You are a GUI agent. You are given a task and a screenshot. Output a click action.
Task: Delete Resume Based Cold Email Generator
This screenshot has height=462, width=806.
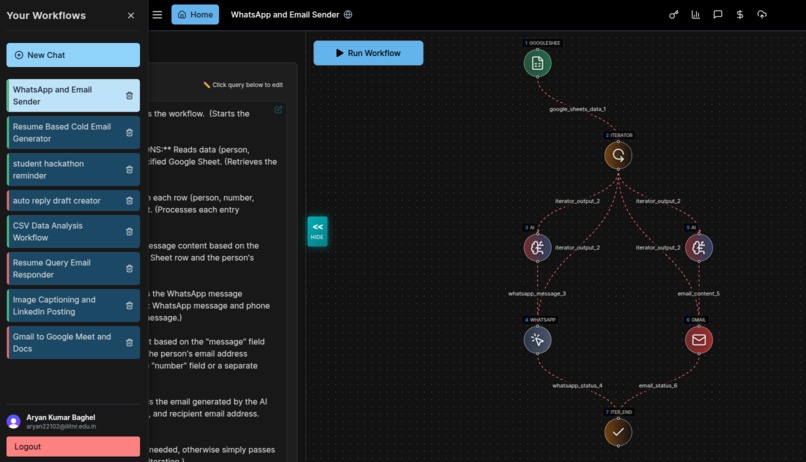click(x=130, y=133)
